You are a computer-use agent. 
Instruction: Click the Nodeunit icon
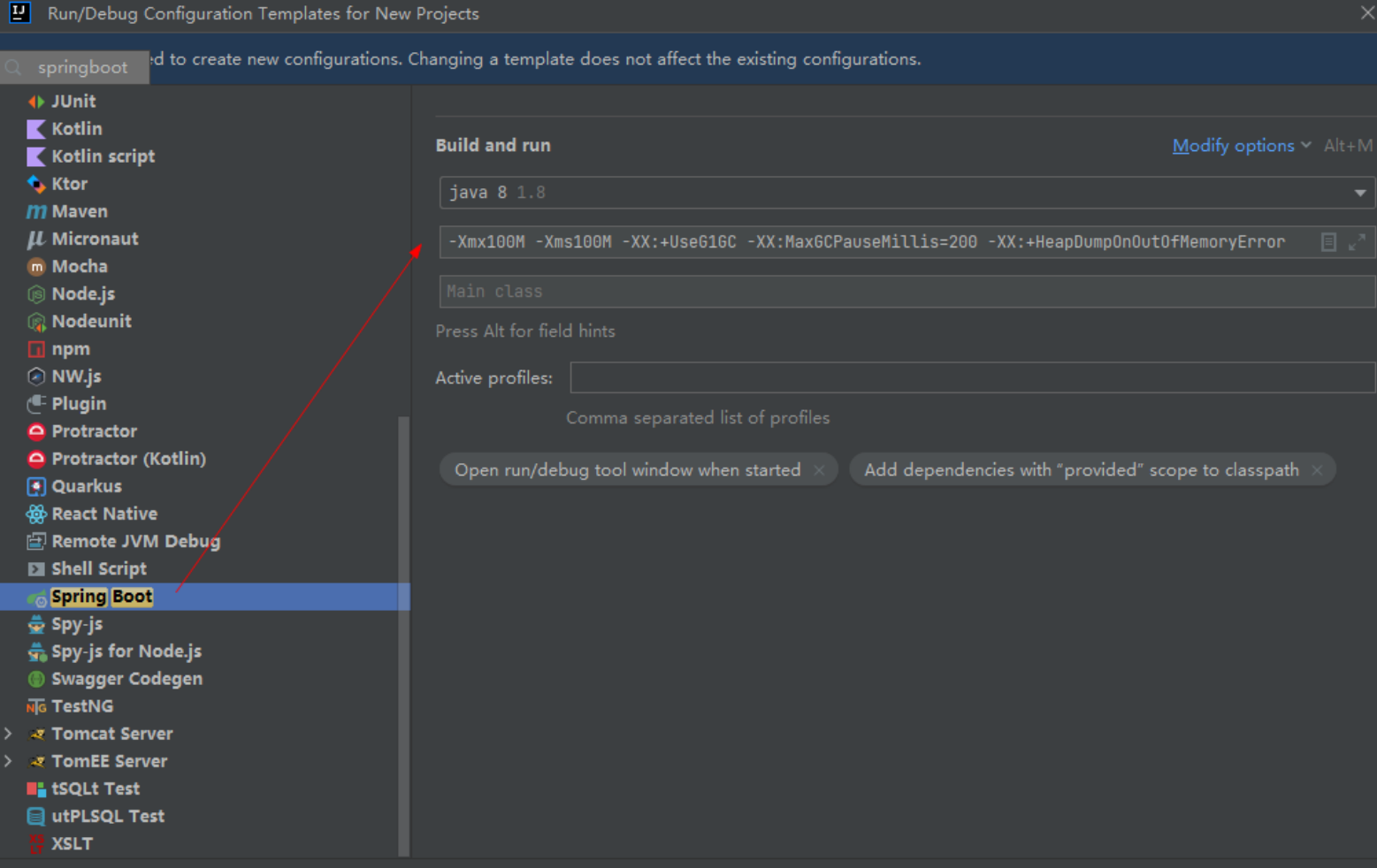(x=36, y=322)
